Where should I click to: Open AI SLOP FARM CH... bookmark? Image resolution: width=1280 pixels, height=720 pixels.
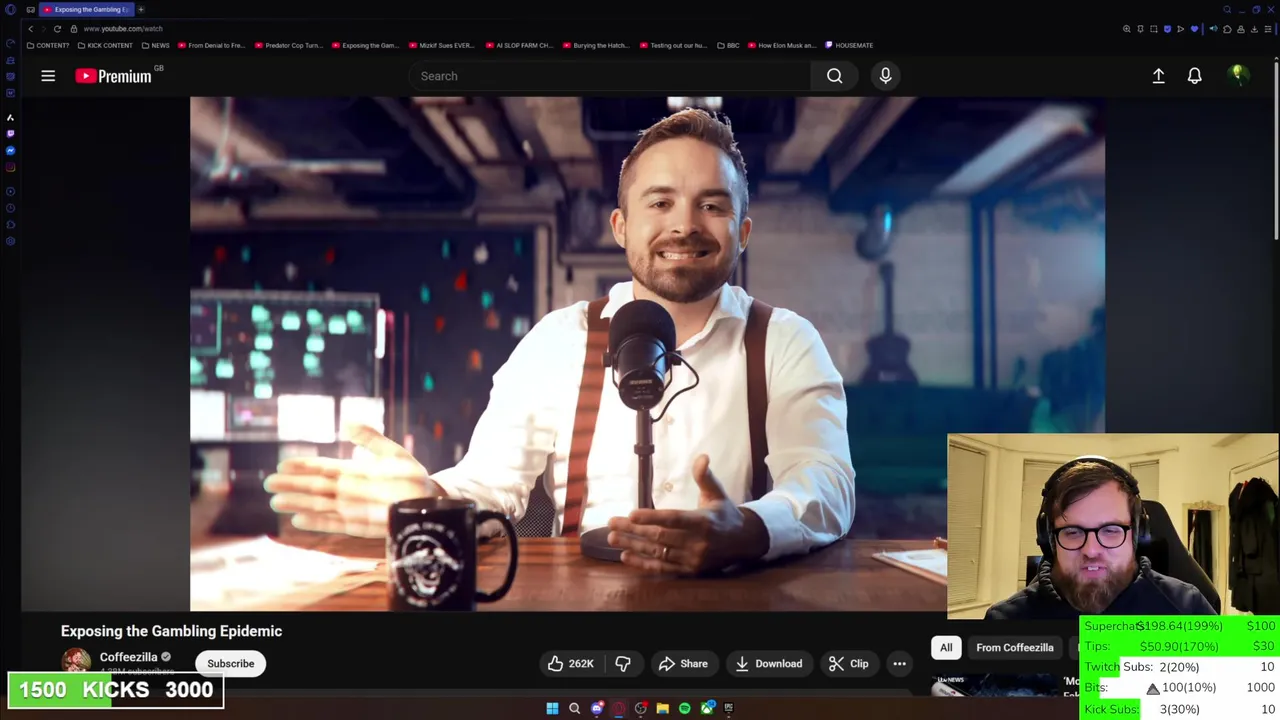click(x=519, y=45)
